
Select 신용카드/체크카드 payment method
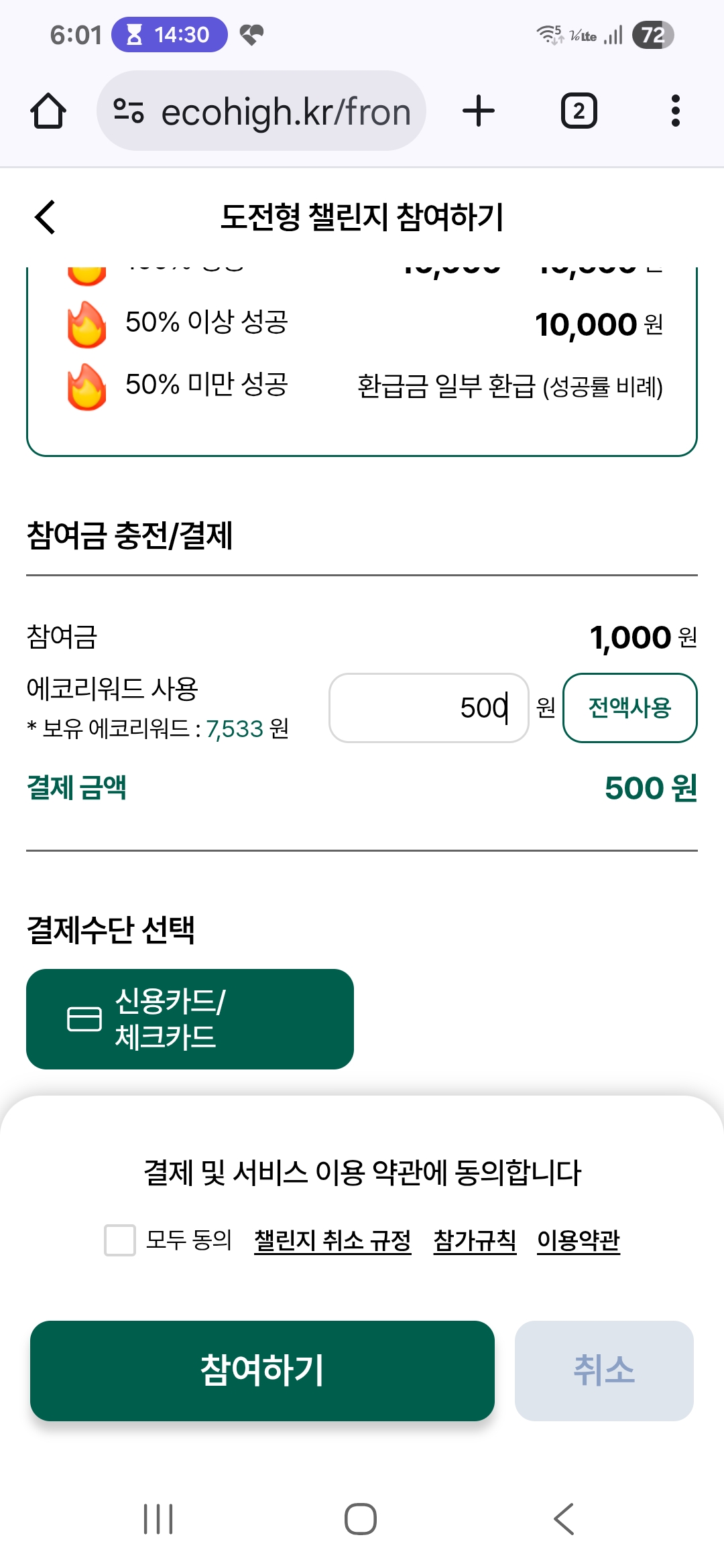click(x=190, y=1019)
